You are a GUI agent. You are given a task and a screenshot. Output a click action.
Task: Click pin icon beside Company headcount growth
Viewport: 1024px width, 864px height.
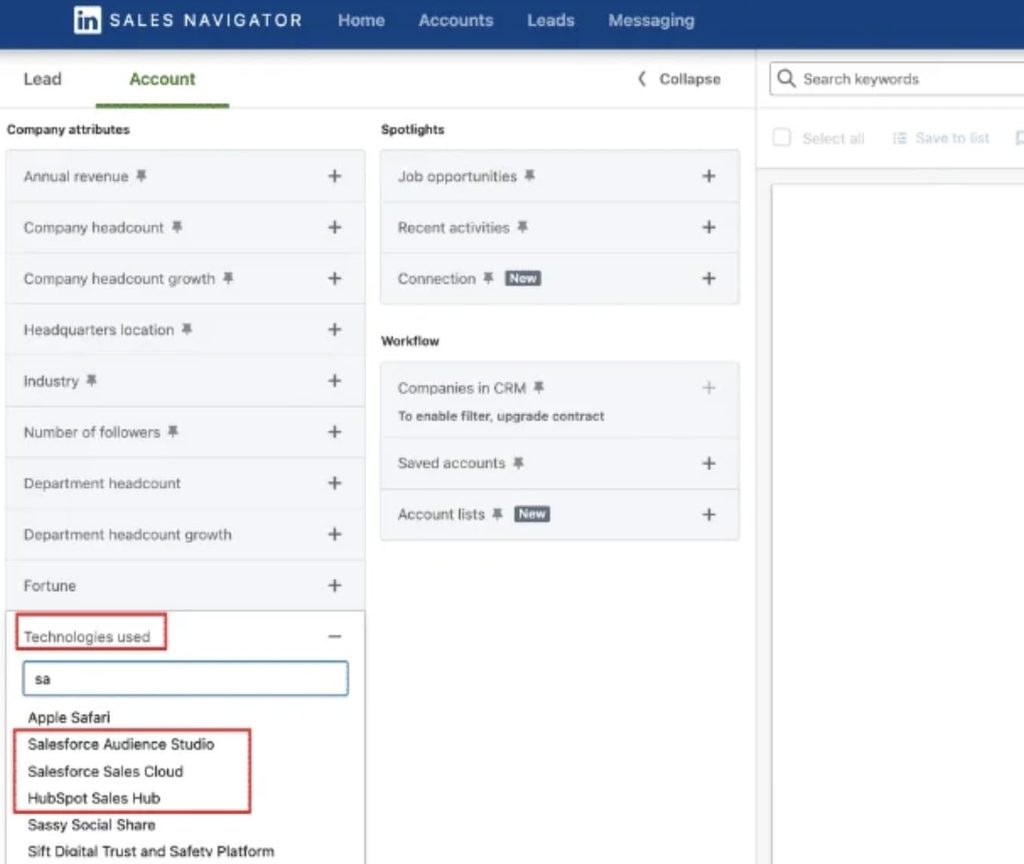pyautogui.click(x=227, y=278)
